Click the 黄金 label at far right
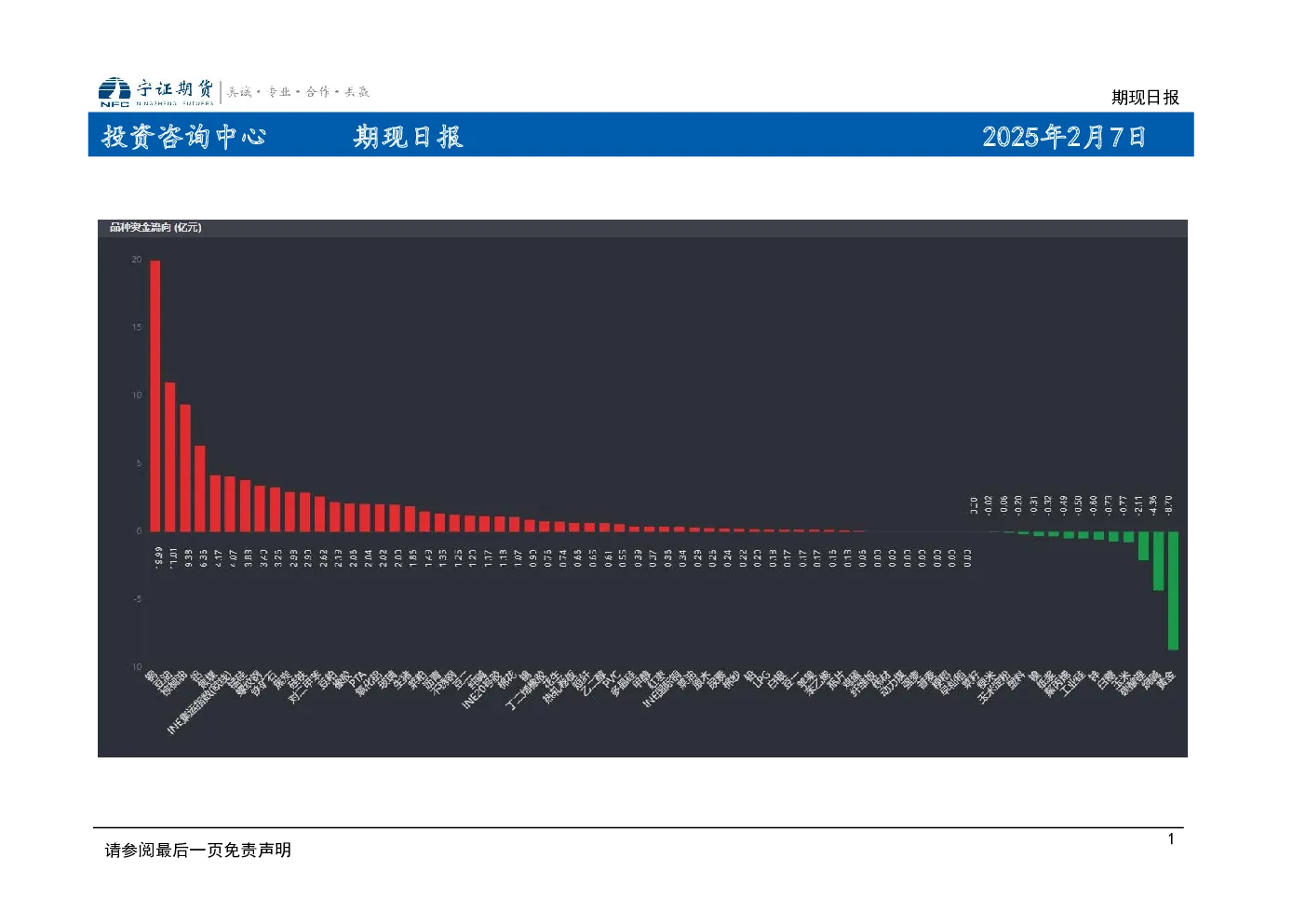 1166,680
